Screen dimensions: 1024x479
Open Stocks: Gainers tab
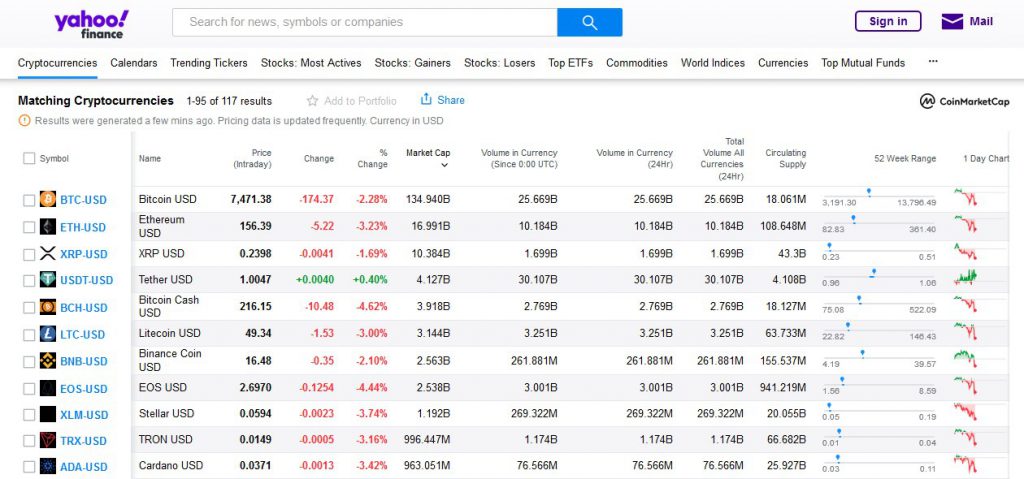point(413,63)
